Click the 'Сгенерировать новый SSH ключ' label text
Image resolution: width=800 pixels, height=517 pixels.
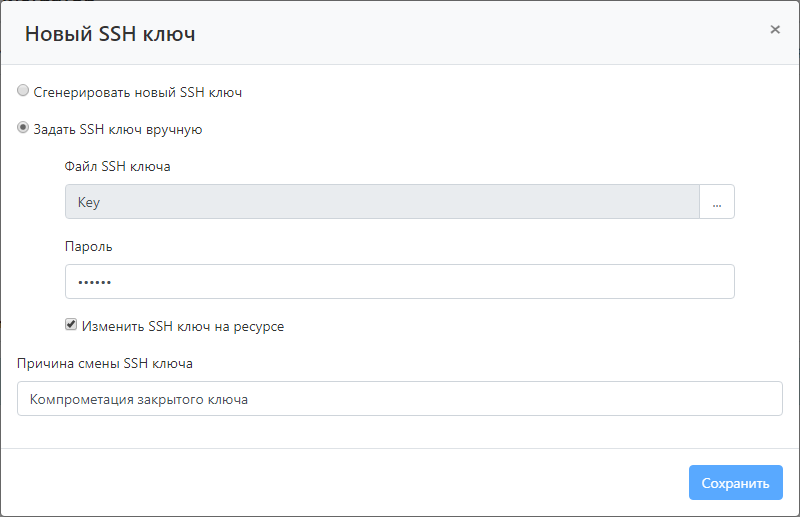(x=138, y=92)
